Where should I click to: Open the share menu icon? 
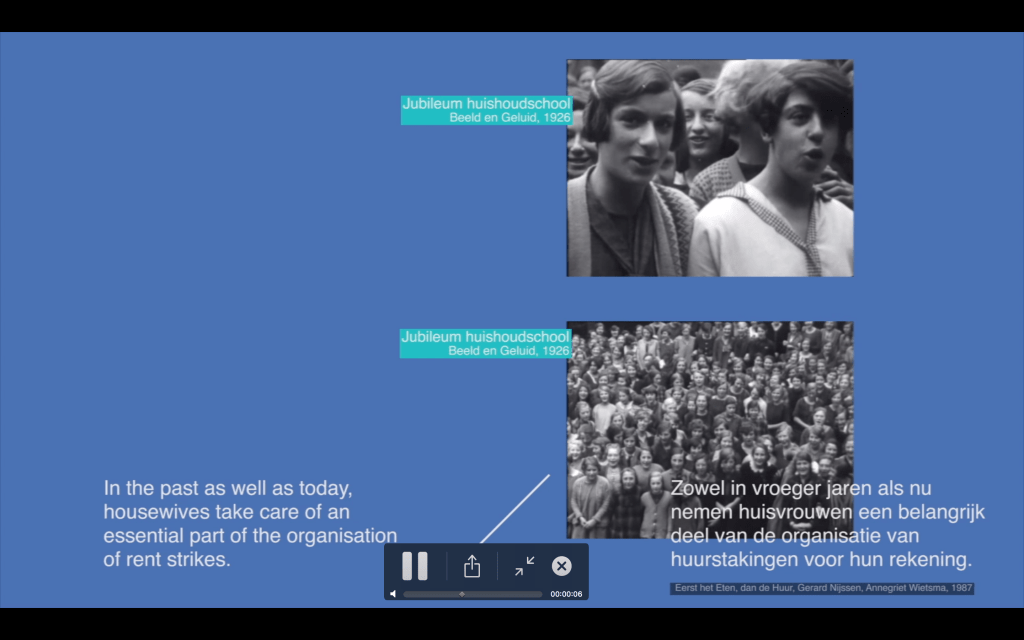[x=472, y=567]
